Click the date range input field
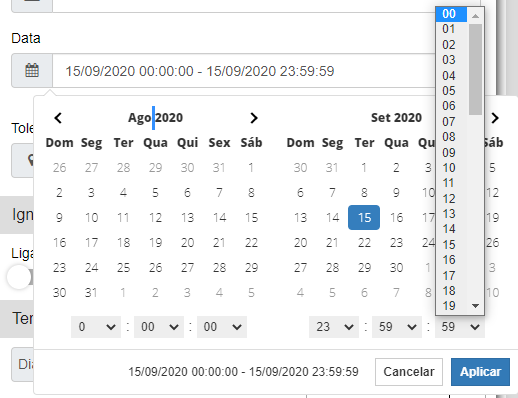518x398 pixels. pos(243,71)
